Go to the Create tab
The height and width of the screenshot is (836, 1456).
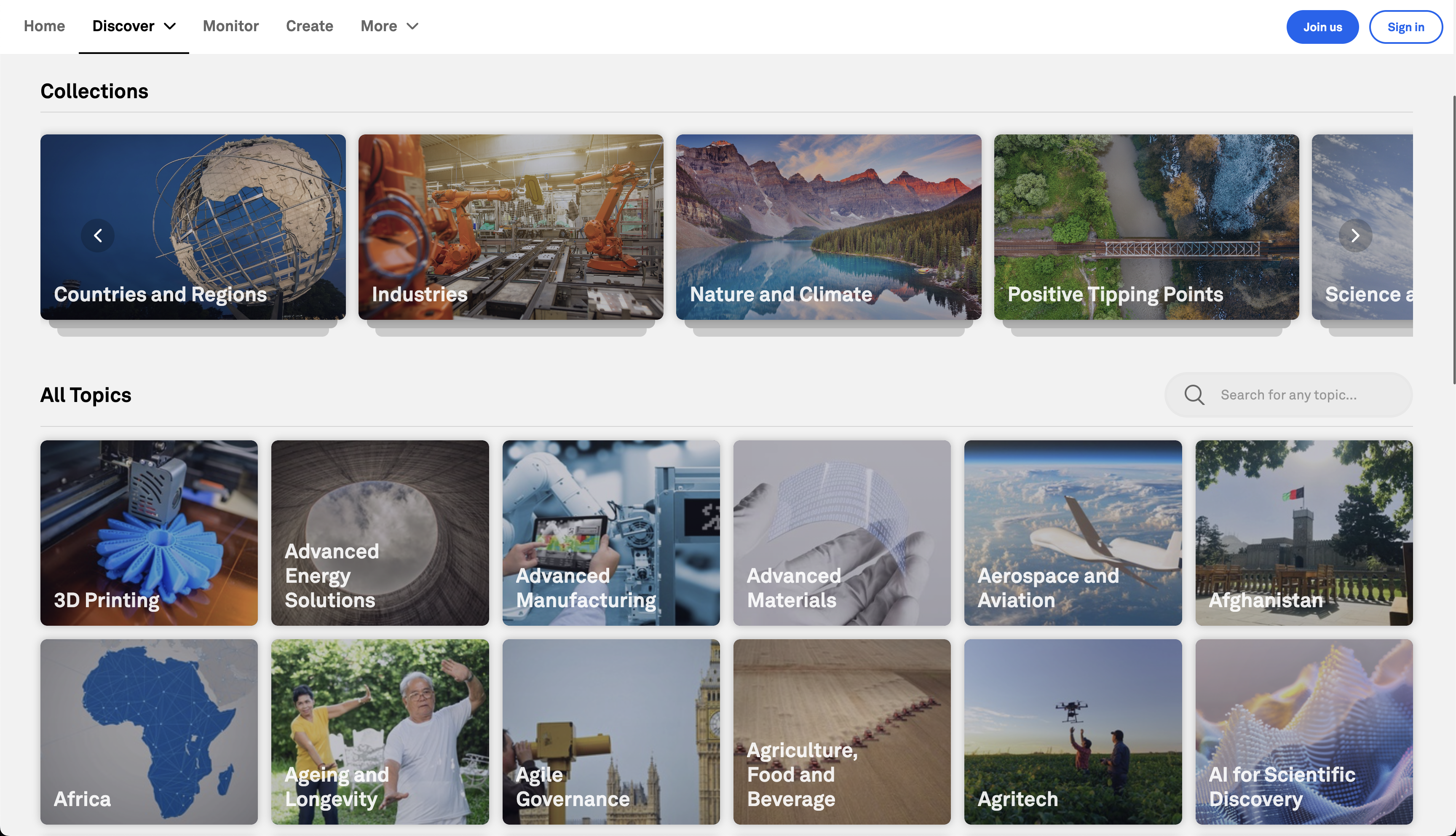point(309,27)
